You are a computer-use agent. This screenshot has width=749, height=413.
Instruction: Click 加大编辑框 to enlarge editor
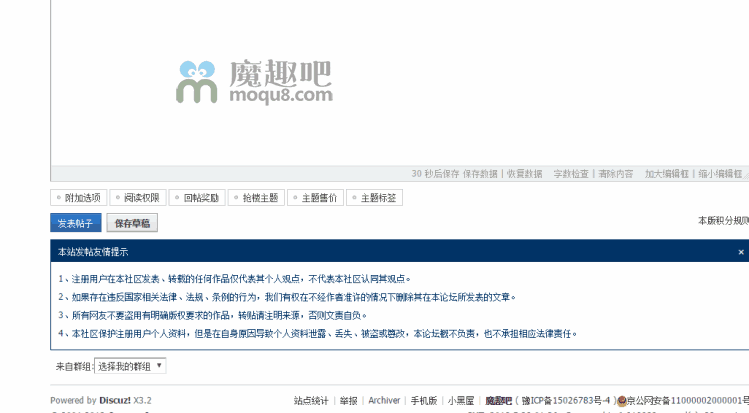click(x=667, y=174)
